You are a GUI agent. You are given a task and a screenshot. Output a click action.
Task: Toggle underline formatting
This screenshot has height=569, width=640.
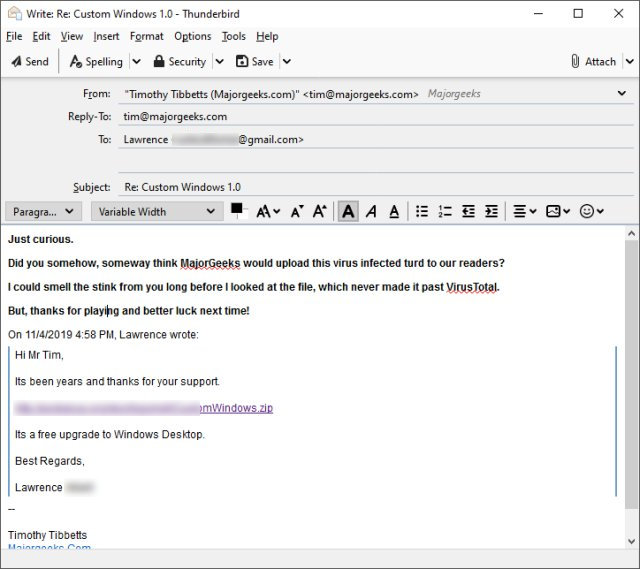point(394,211)
